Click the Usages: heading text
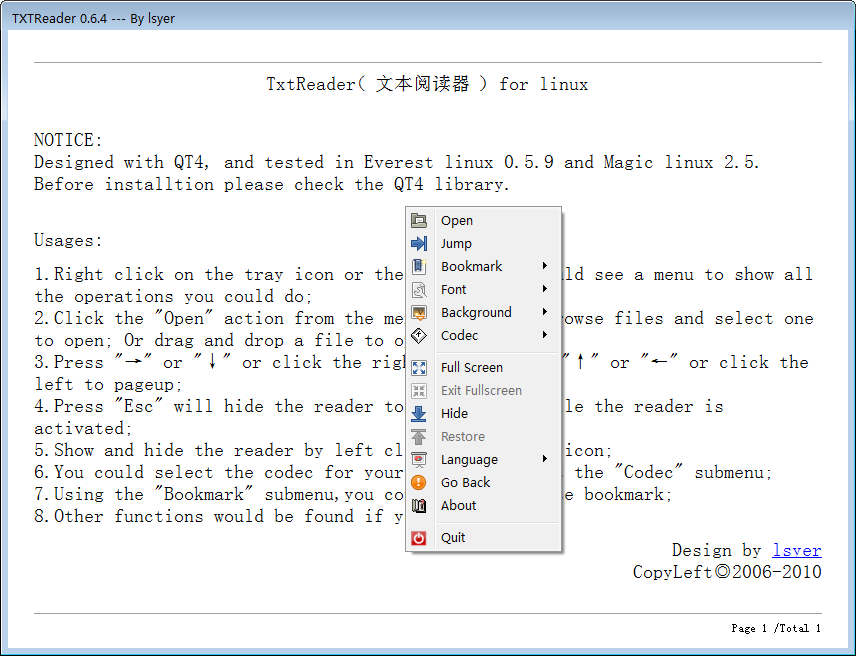 tap(68, 240)
